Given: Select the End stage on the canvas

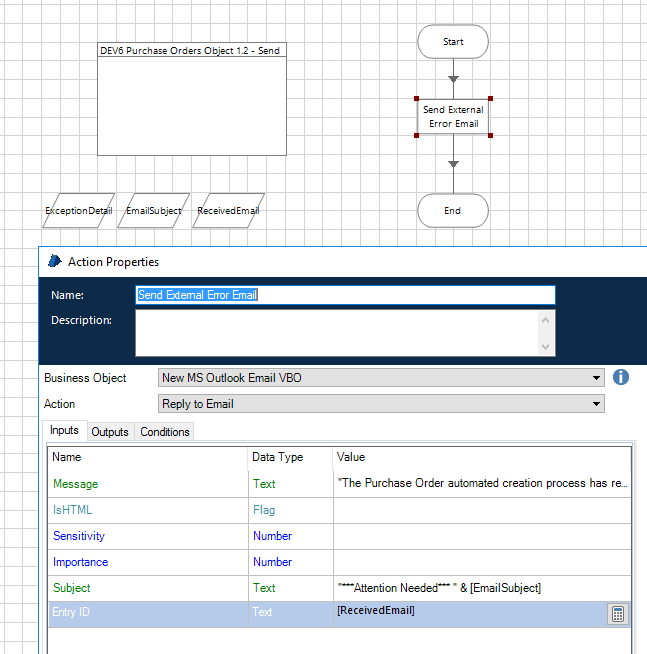Looking at the screenshot, I should click(453, 211).
